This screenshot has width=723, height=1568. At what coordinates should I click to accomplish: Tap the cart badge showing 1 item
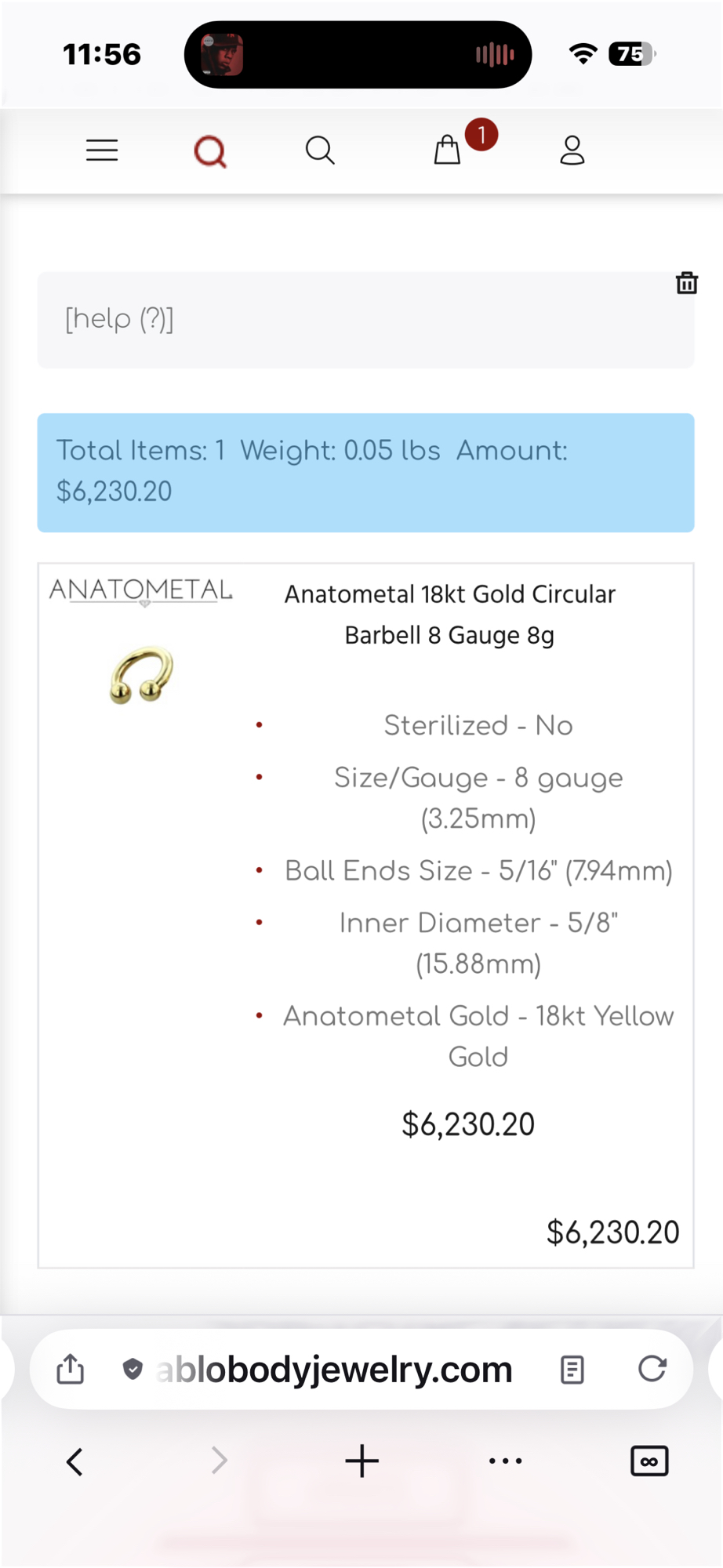[481, 135]
